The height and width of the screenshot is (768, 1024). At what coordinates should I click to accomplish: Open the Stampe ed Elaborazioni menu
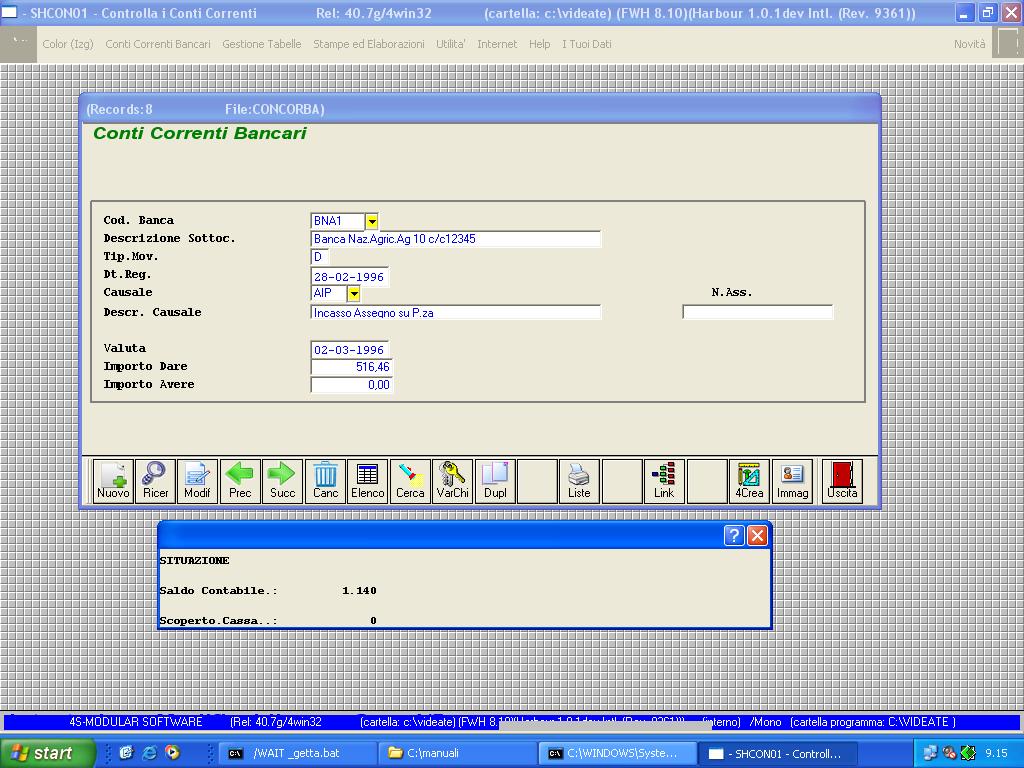click(369, 44)
